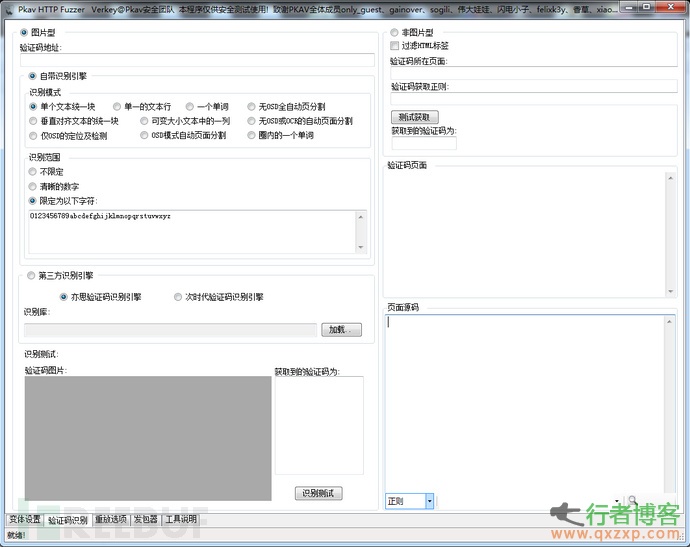Click inside the allowed characters text box
Screen dimensions: 690x547
point(192,231)
